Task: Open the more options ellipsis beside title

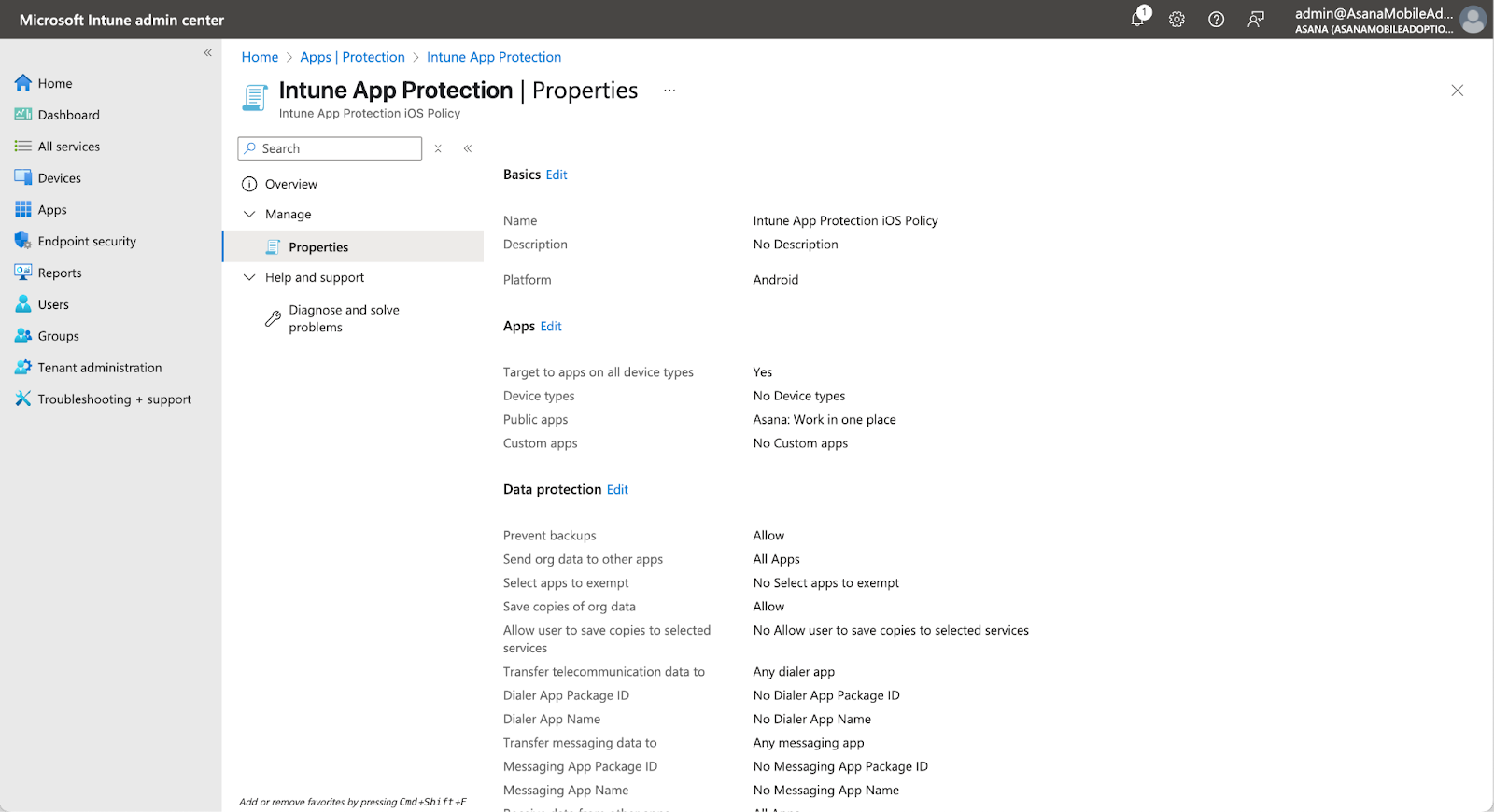Action: pos(669,91)
